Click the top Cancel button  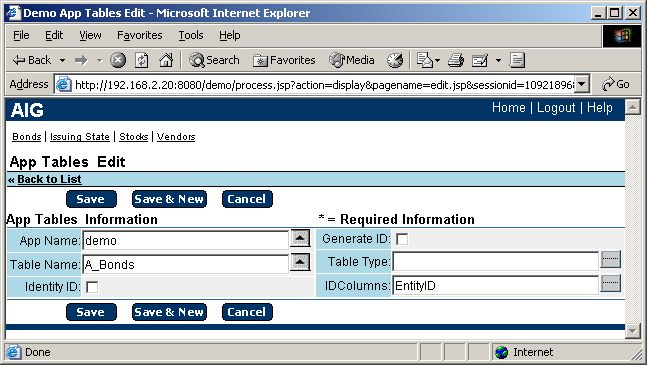(247, 199)
